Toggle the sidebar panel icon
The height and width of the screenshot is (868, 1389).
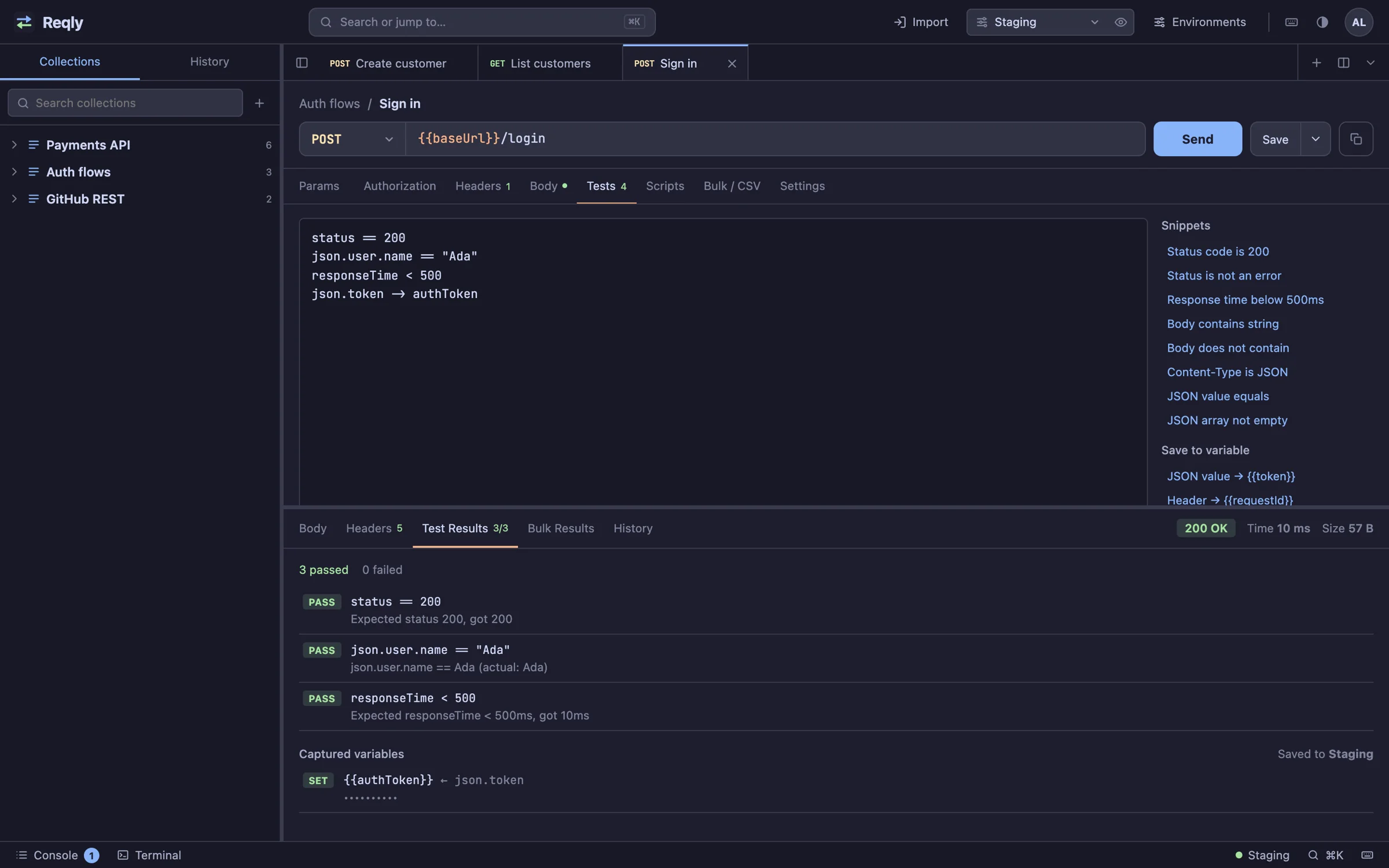click(x=302, y=62)
